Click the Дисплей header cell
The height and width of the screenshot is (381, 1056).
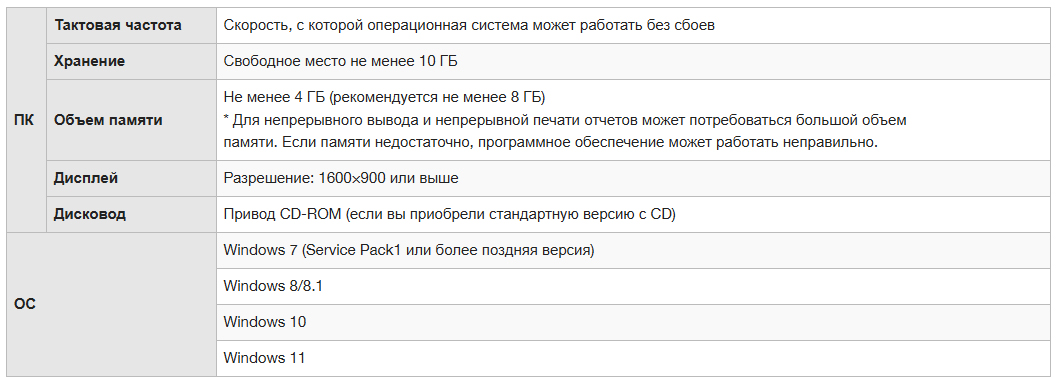[131, 178]
